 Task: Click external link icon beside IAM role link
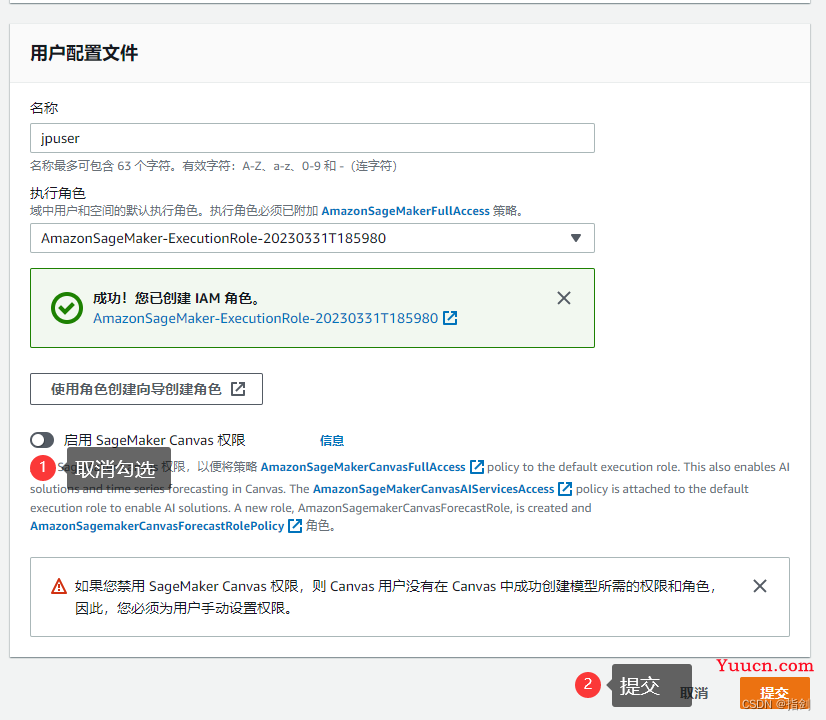[450, 318]
